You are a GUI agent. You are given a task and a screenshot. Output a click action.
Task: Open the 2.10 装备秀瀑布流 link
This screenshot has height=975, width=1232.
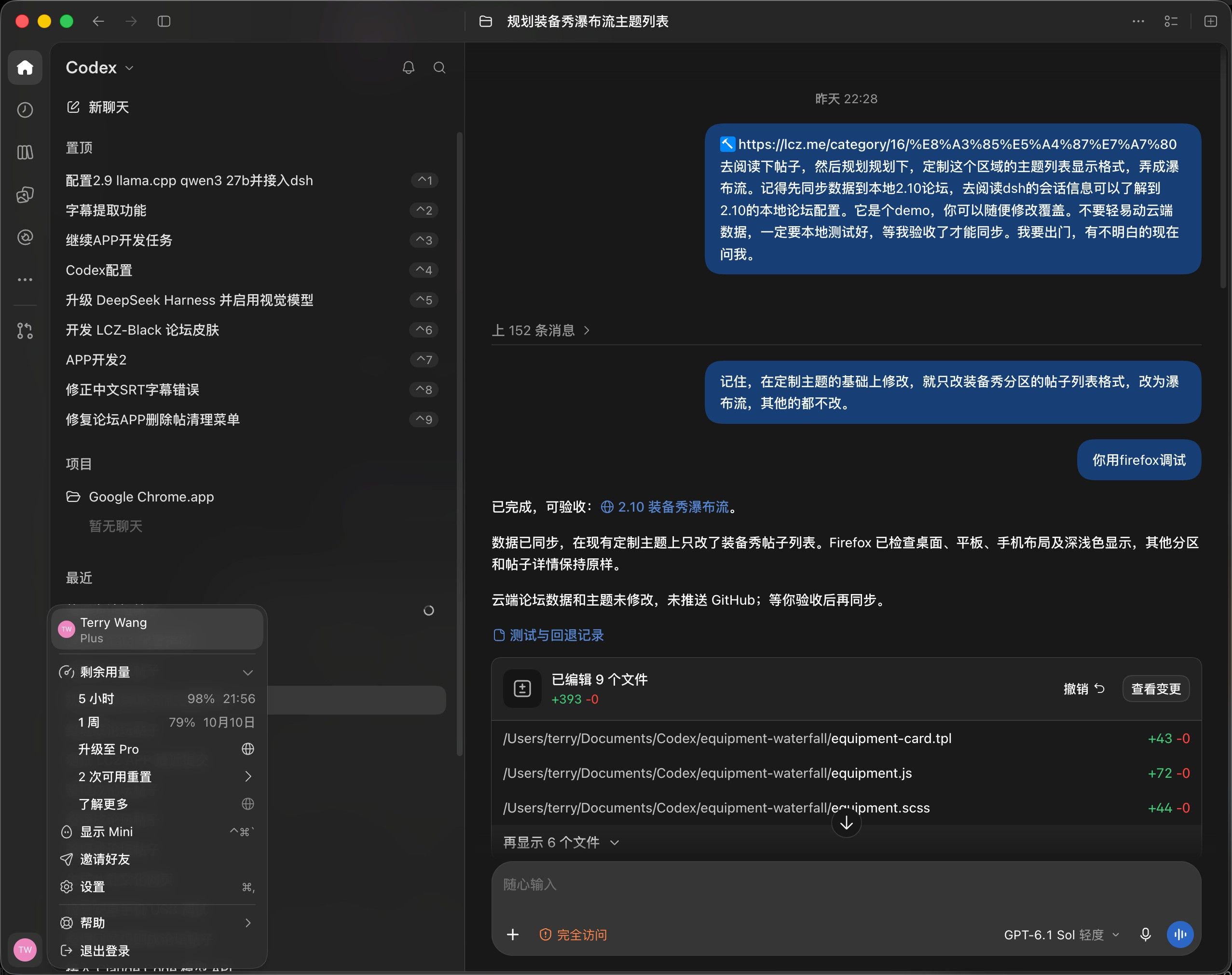pos(665,507)
